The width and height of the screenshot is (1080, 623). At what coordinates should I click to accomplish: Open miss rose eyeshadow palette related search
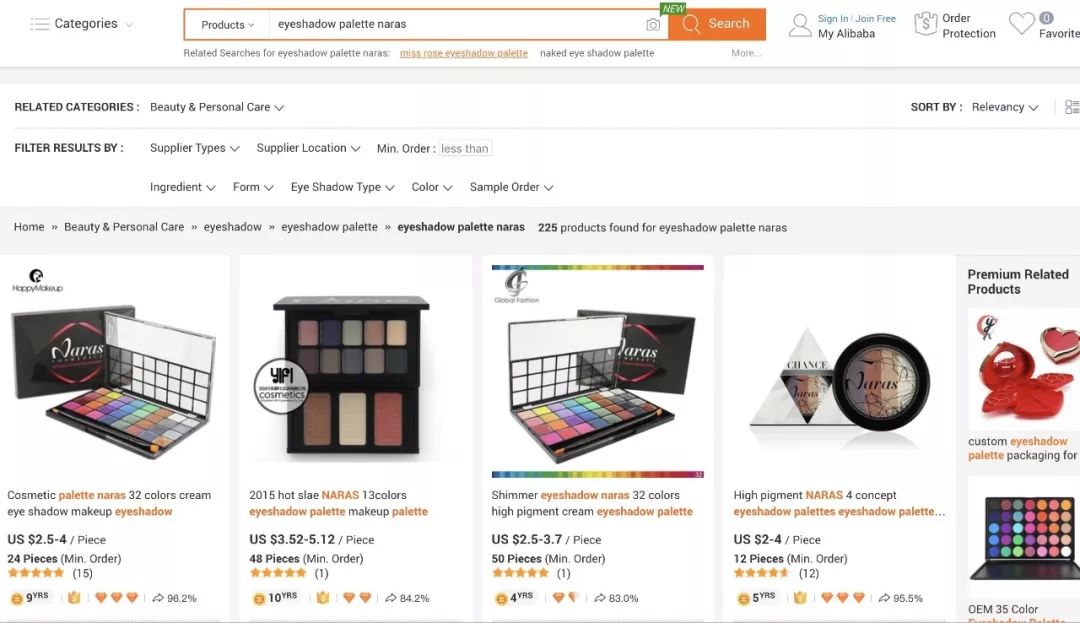coord(464,53)
